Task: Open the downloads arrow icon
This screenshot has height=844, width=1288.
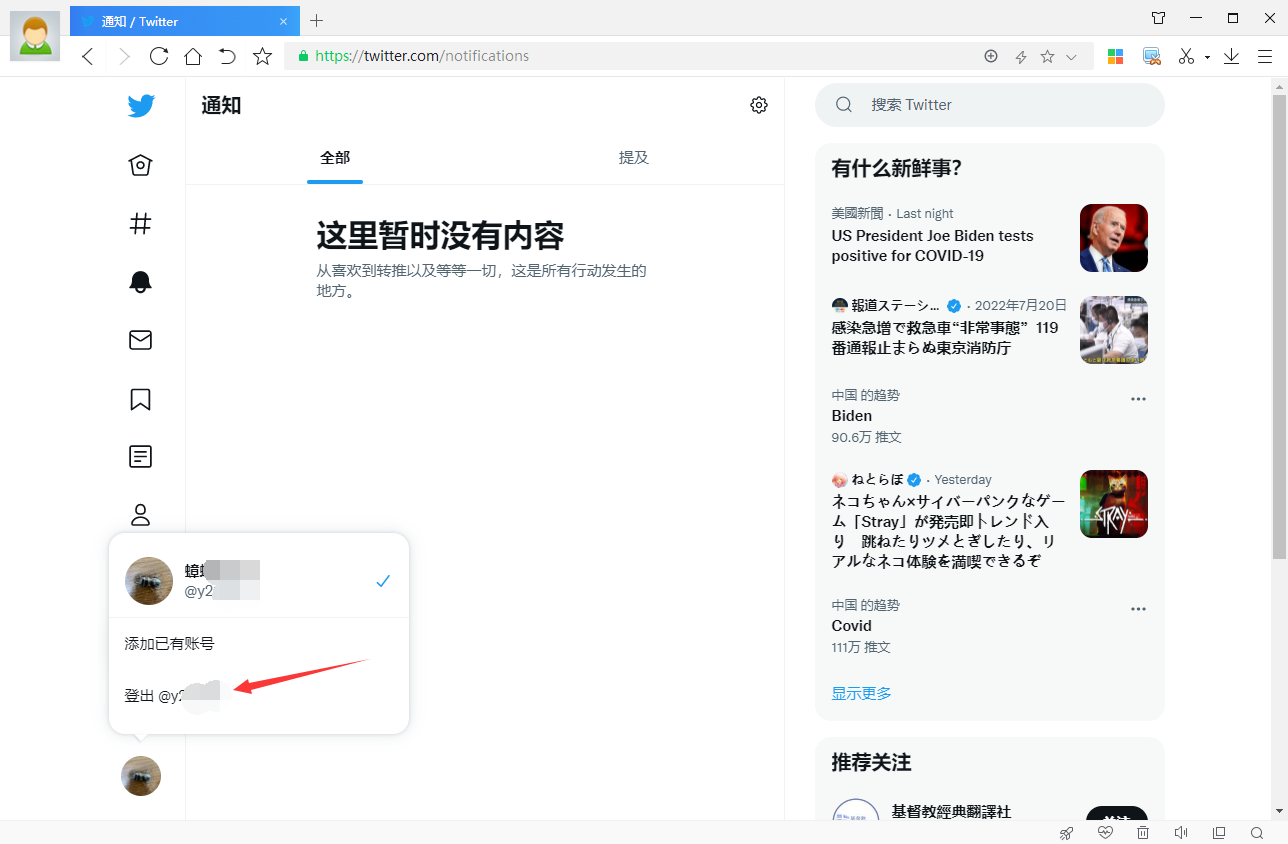Action: click(1231, 57)
